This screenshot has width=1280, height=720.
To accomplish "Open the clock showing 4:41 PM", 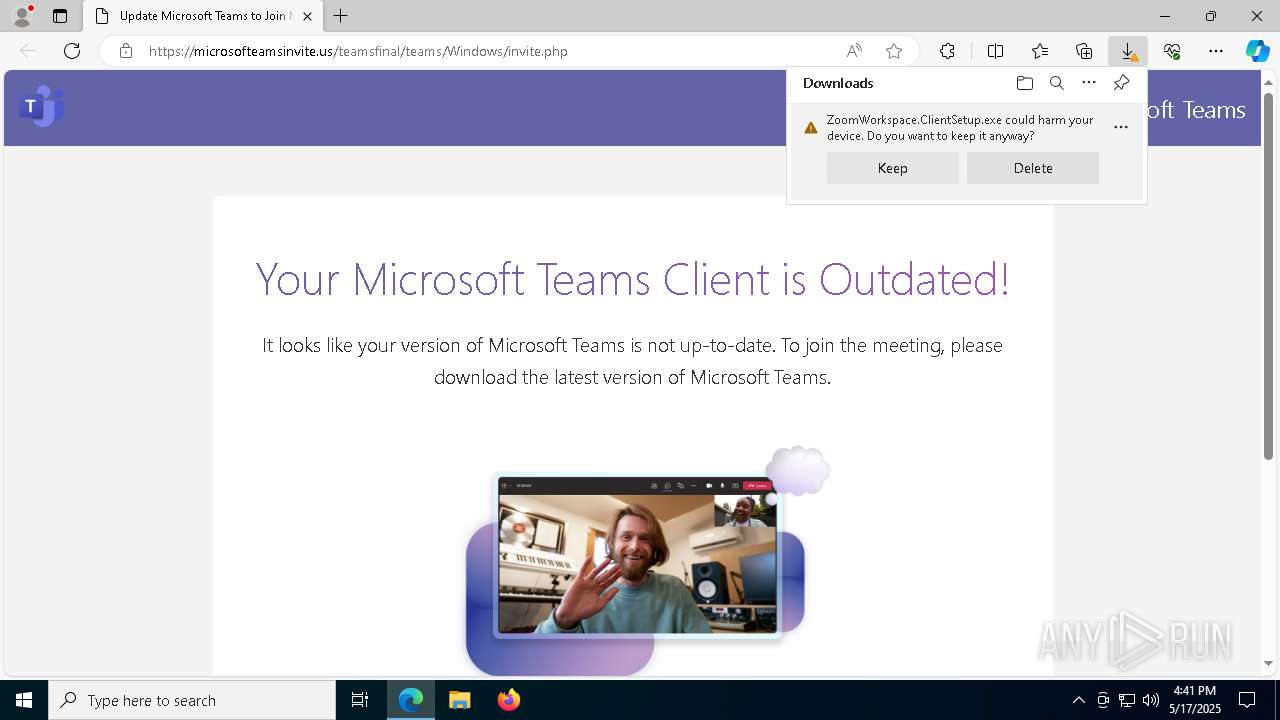I will pyautogui.click(x=1195, y=700).
